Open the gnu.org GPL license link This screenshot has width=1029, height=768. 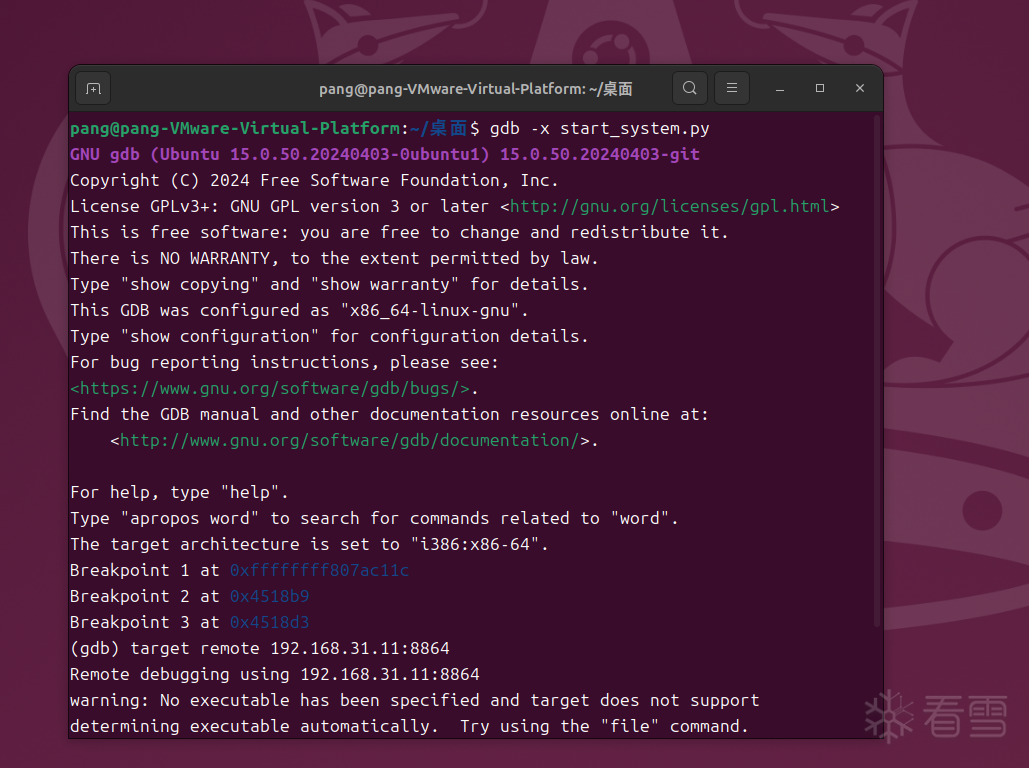pos(670,206)
